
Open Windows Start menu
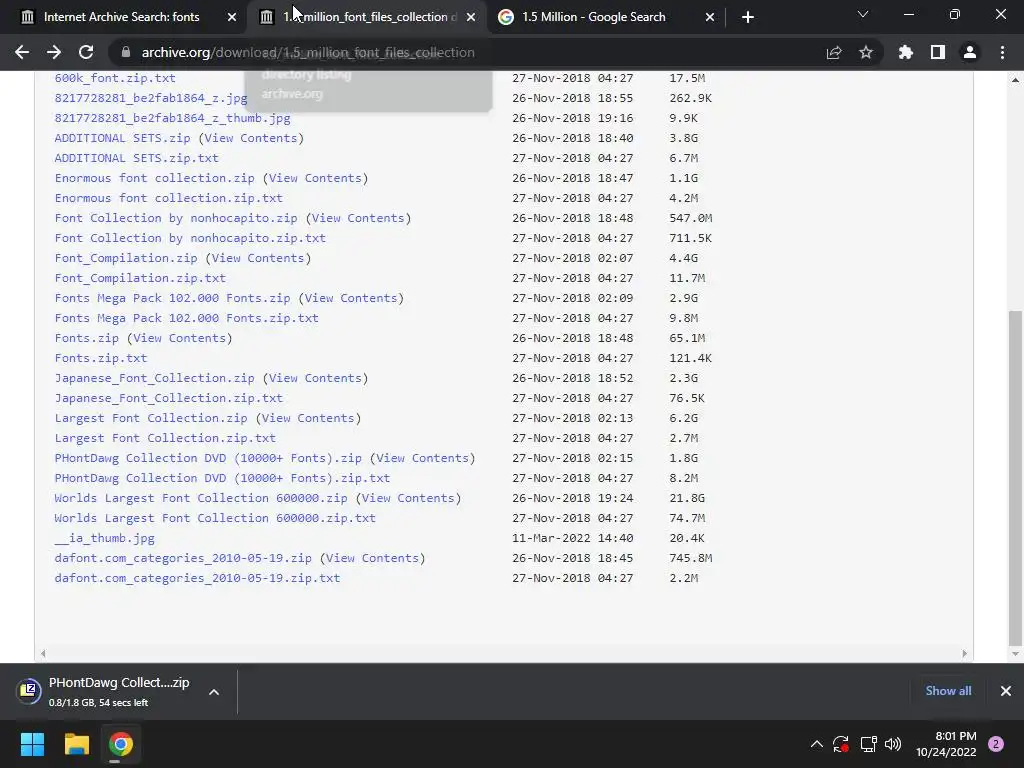point(32,744)
